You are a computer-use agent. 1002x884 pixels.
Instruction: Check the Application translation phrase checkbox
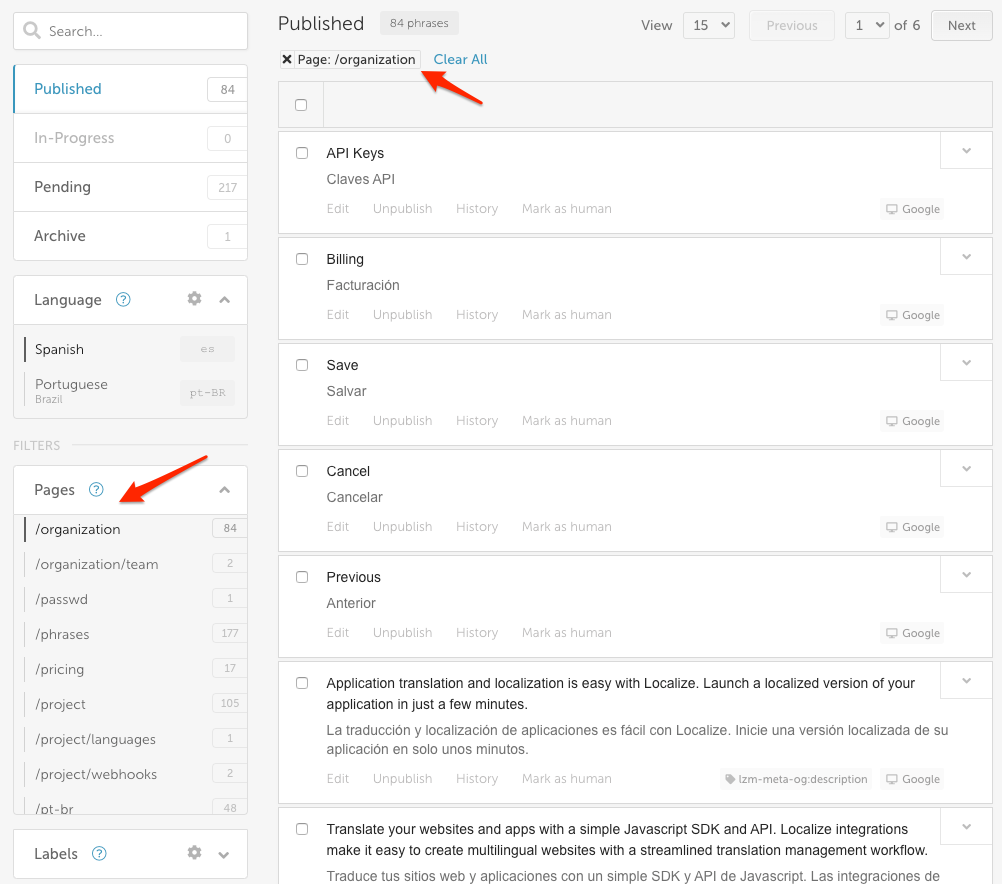[x=302, y=683]
